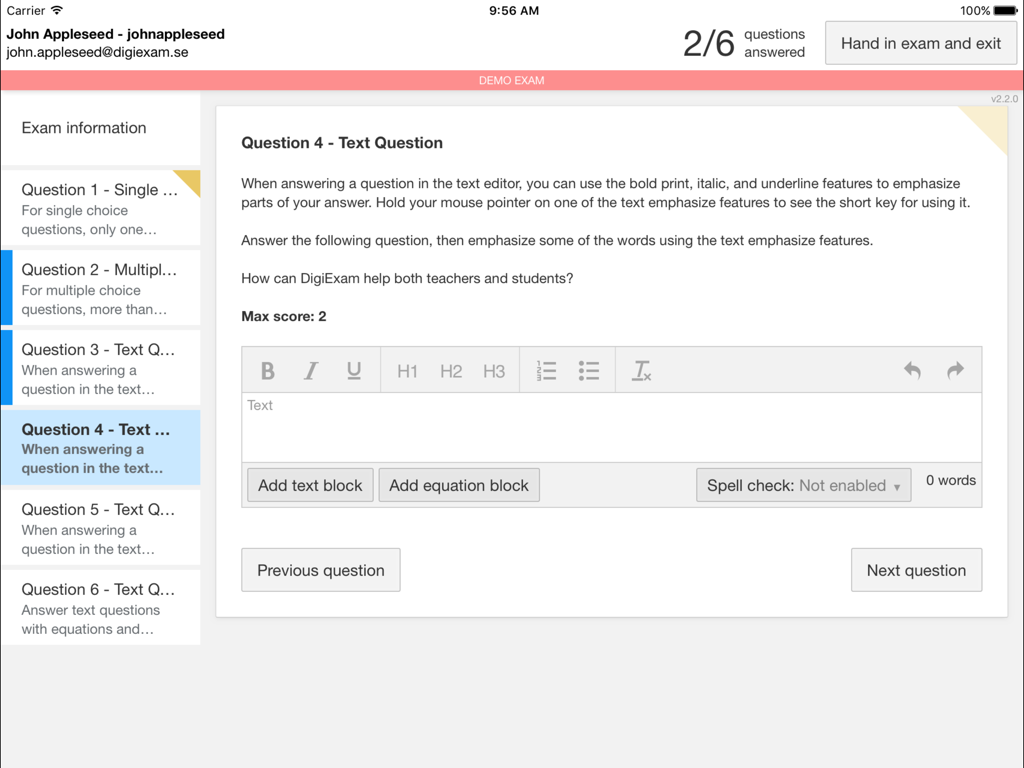The width and height of the screenshot is (1024, 768).
Task: Clear text formatting with the Tx icon
Action: [641, 370]
